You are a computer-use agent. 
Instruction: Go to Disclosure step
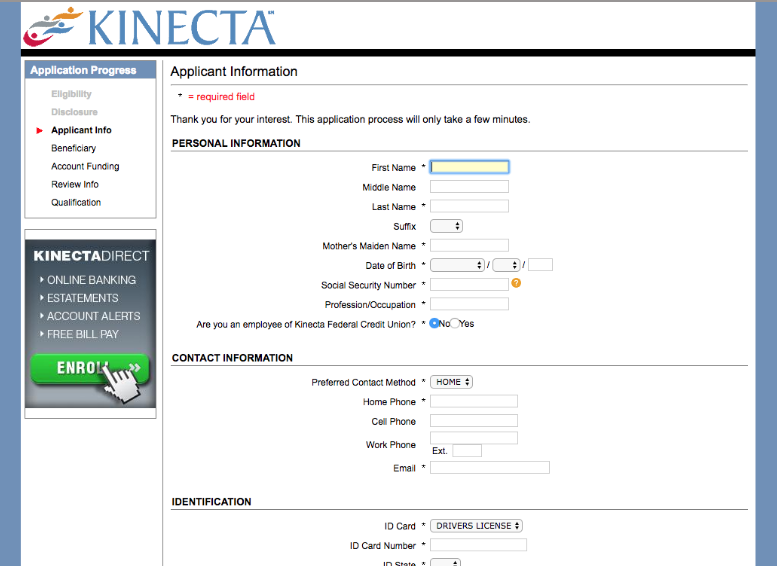click(x=74, y=112)
